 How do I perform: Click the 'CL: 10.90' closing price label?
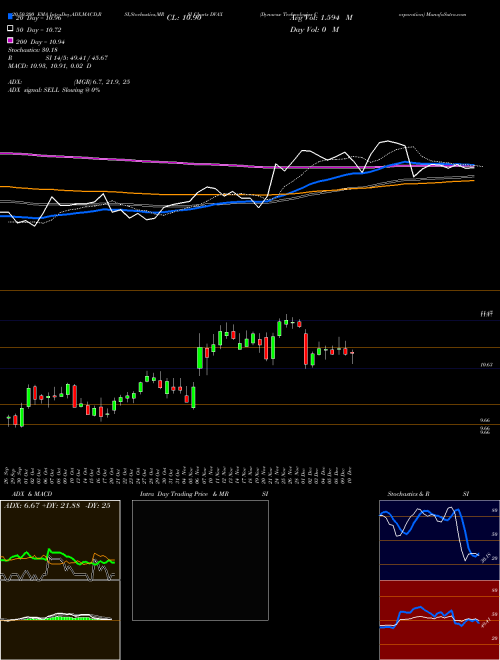[x=184, y=18]
